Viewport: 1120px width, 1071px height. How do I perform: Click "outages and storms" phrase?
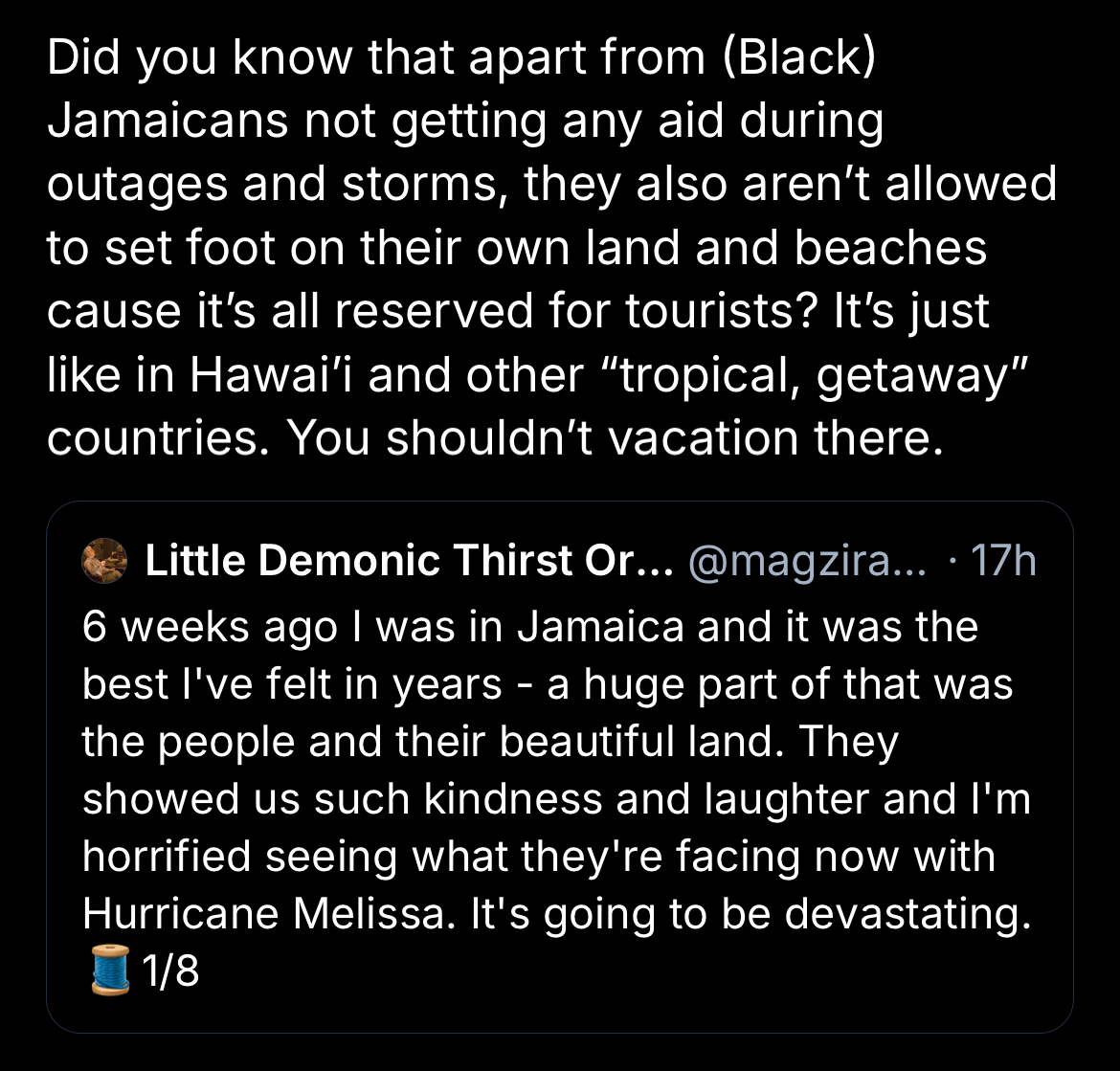271,186
